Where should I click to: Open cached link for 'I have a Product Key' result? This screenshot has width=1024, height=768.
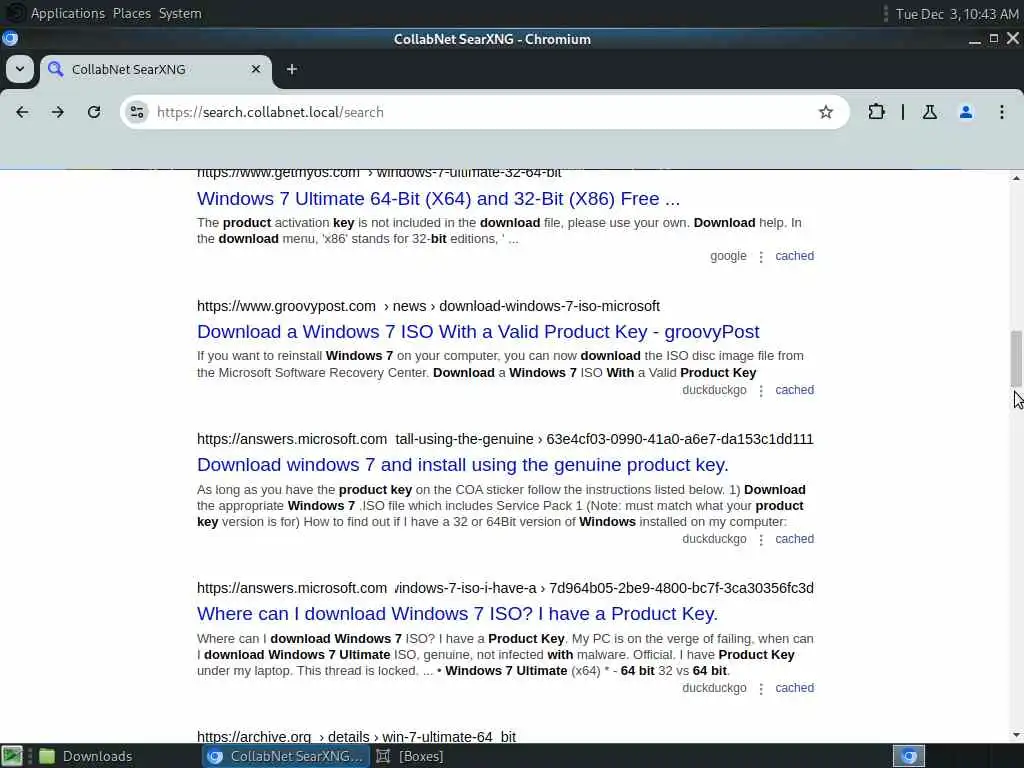794,688
